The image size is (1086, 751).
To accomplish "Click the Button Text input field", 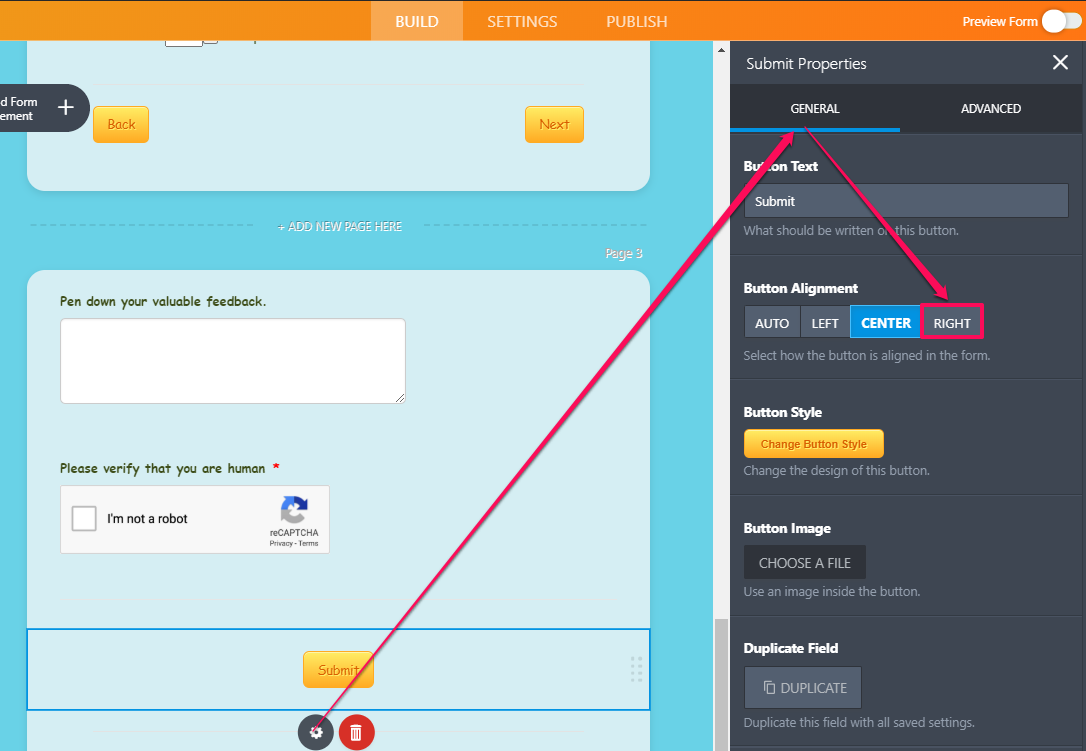I will point(906,201).
